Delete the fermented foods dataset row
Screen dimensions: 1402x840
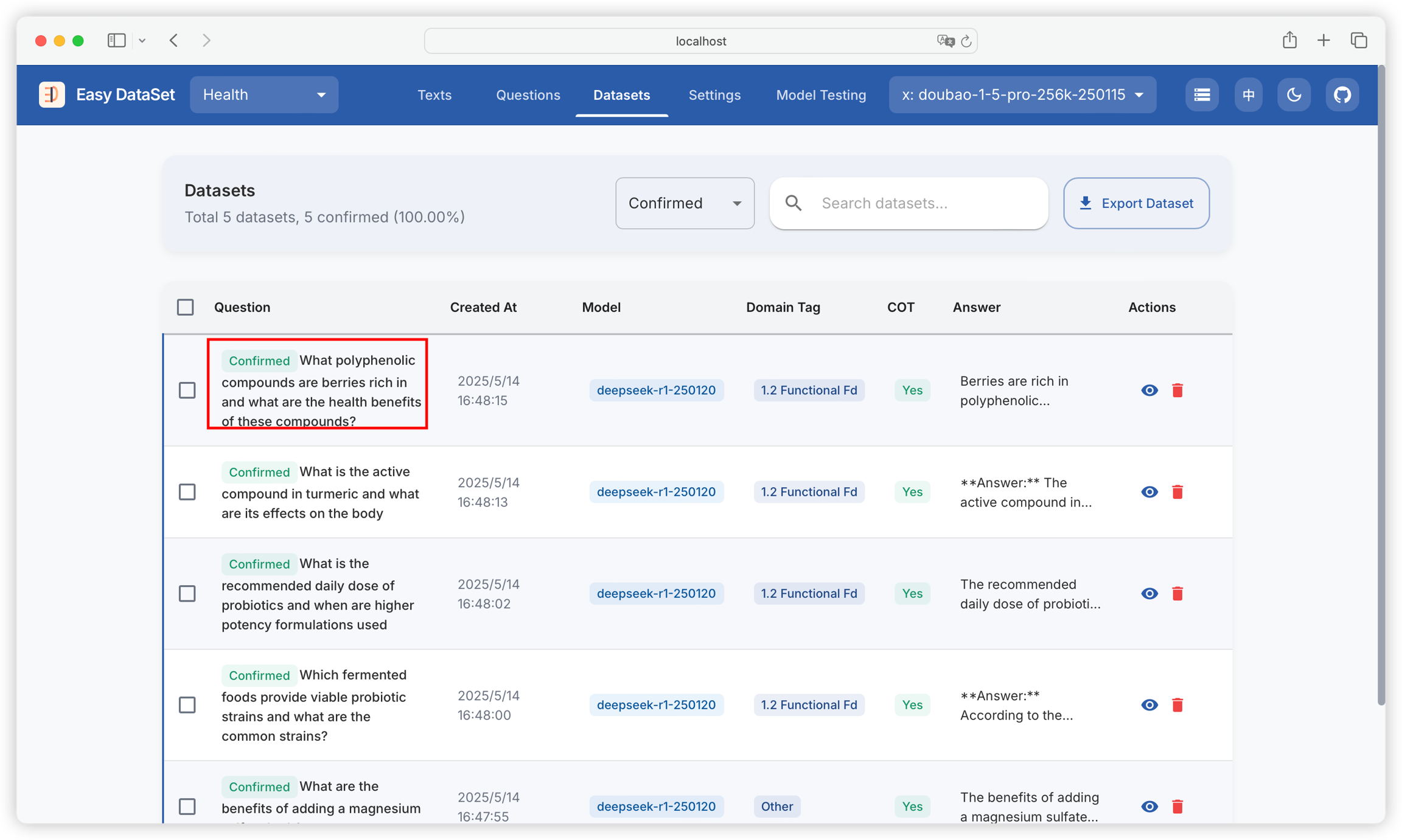tap(1177, 705)
